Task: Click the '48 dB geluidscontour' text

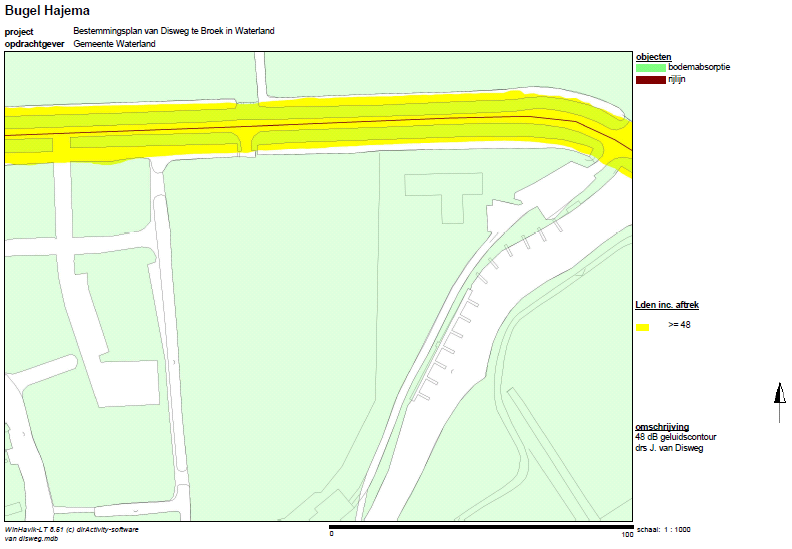Action: (675, 437)
